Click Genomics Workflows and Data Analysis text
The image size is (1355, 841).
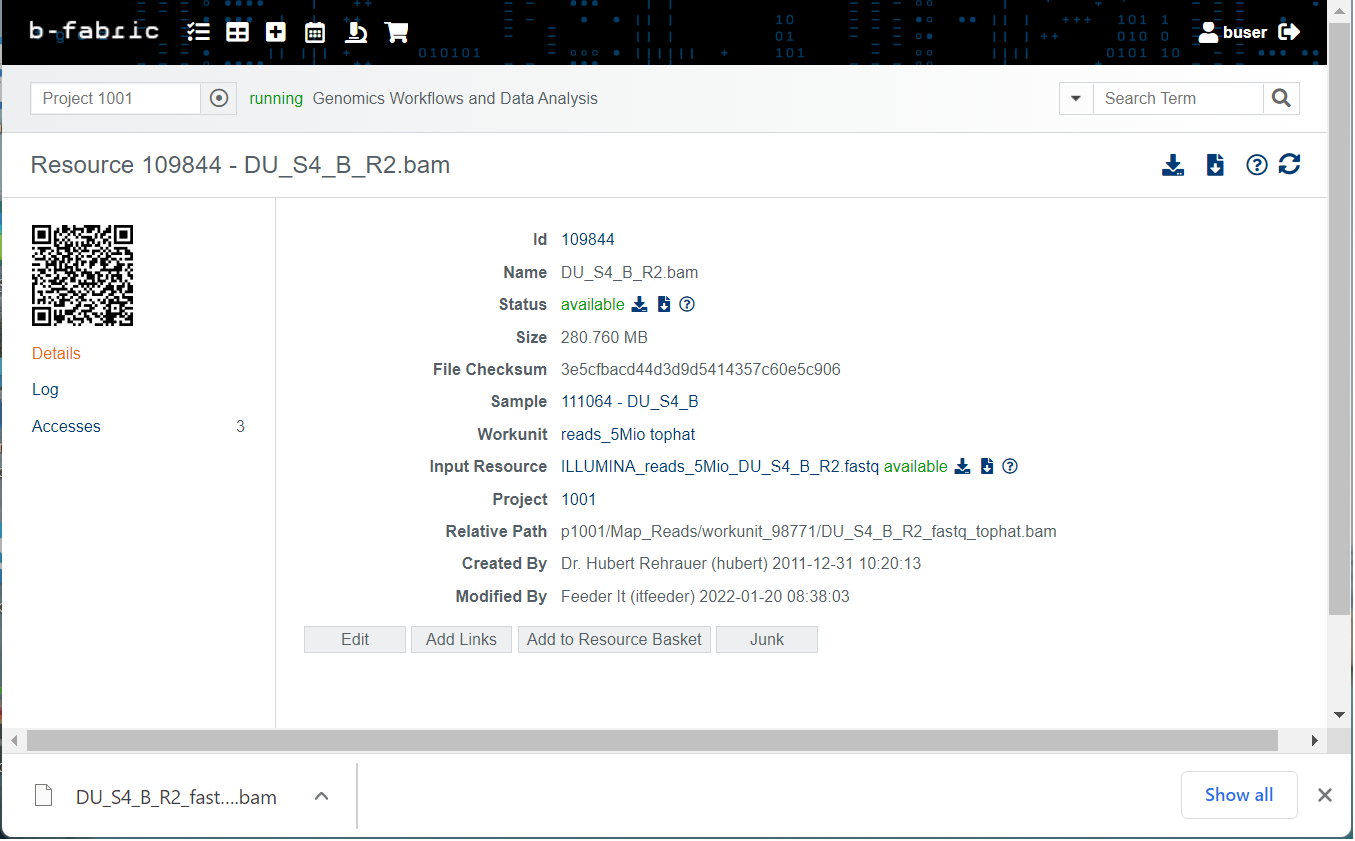coord(455,98)
